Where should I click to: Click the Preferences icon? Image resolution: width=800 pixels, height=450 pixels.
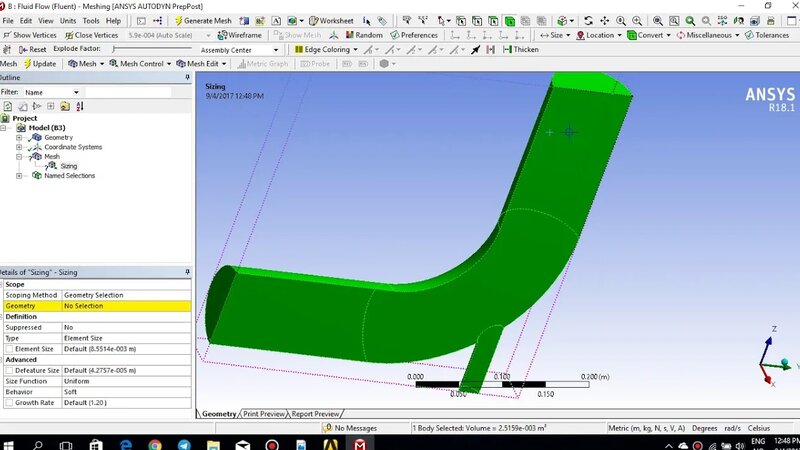[x=395, y=35]
